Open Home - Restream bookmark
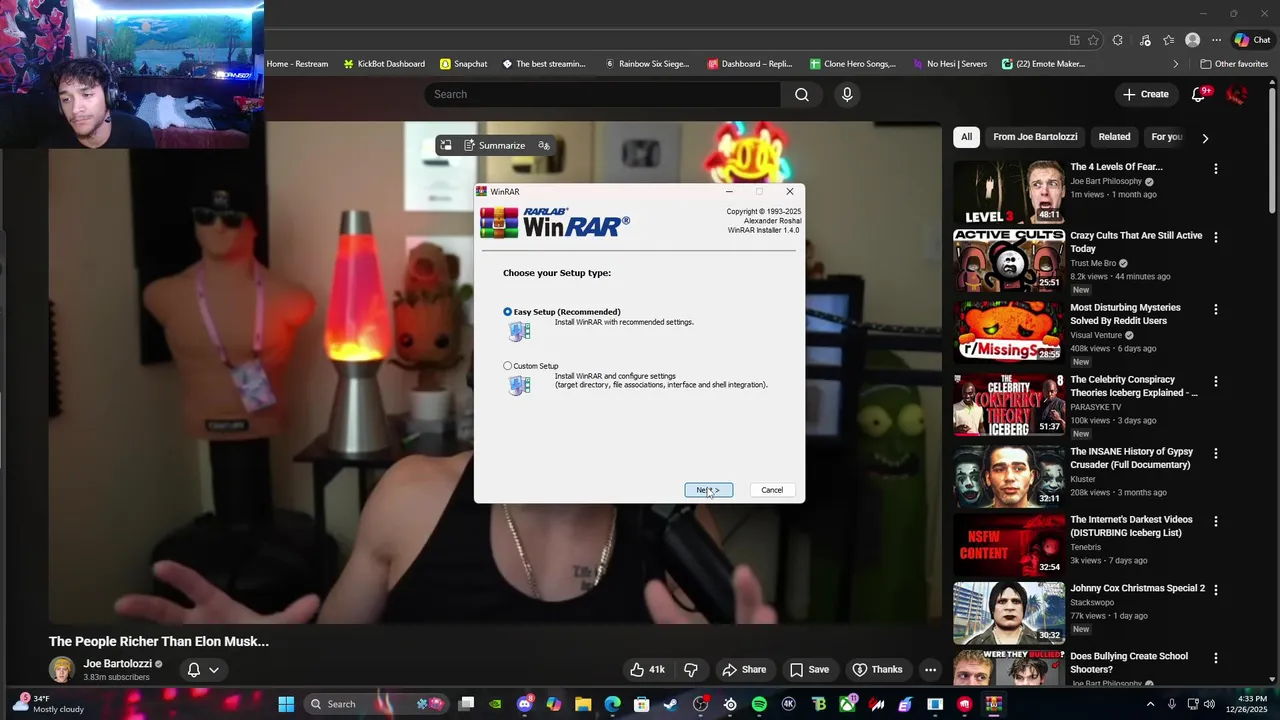1280x720 pixels. [x=297, y=64]
